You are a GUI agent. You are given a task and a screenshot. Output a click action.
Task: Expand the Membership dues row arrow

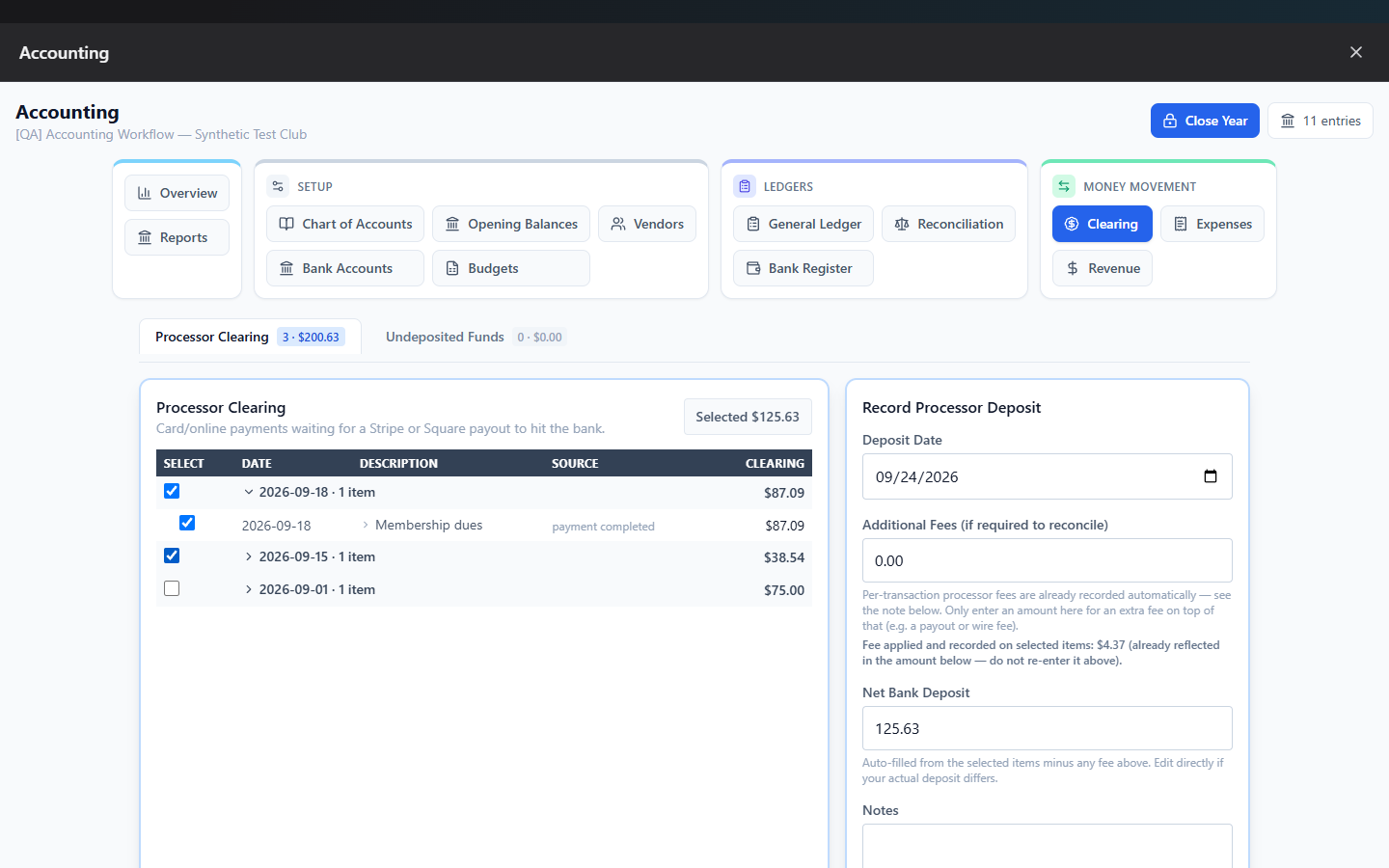click(x=366, y=525)
